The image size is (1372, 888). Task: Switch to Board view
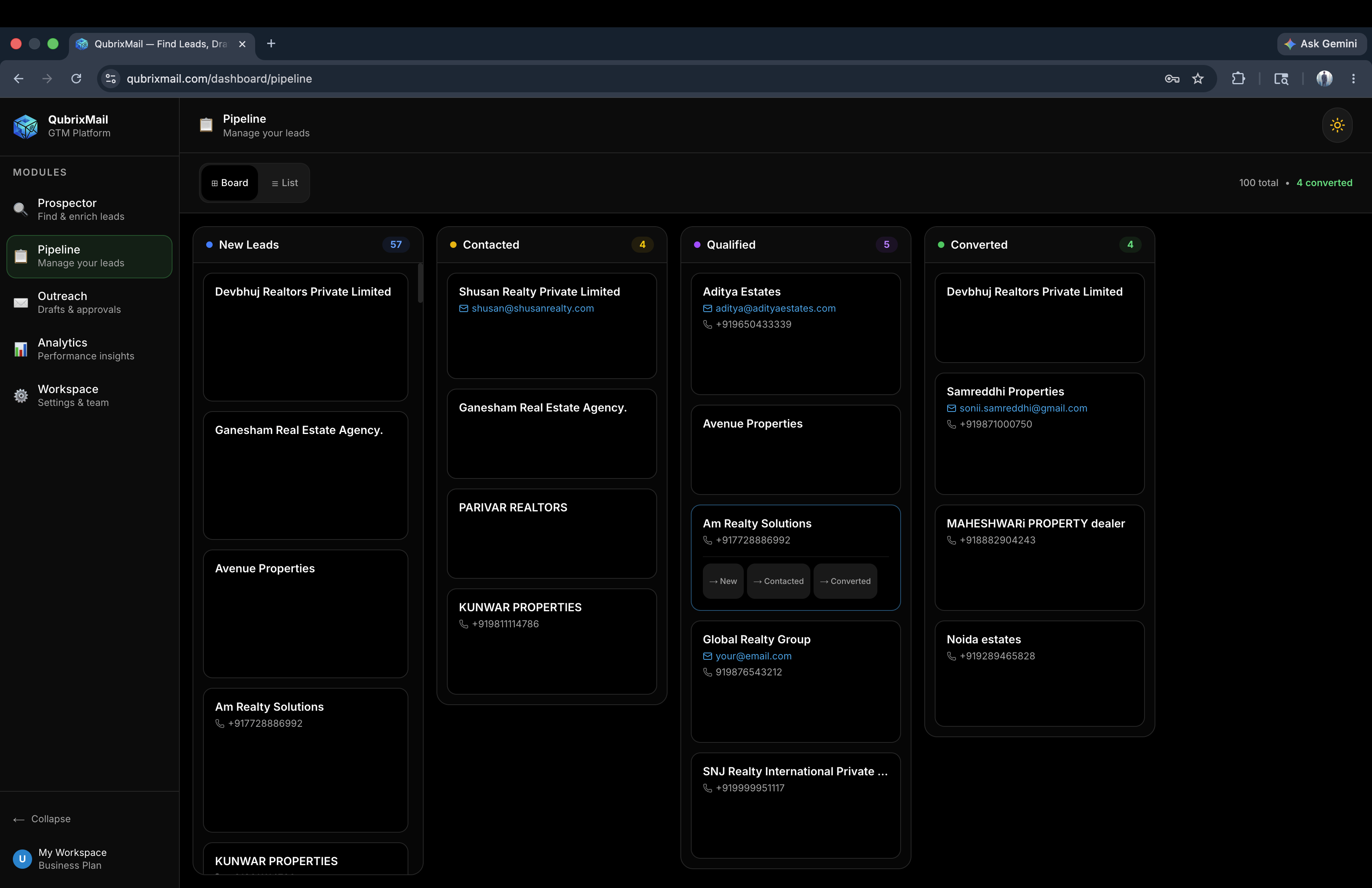pyautogui.click(x=229, y=182)
